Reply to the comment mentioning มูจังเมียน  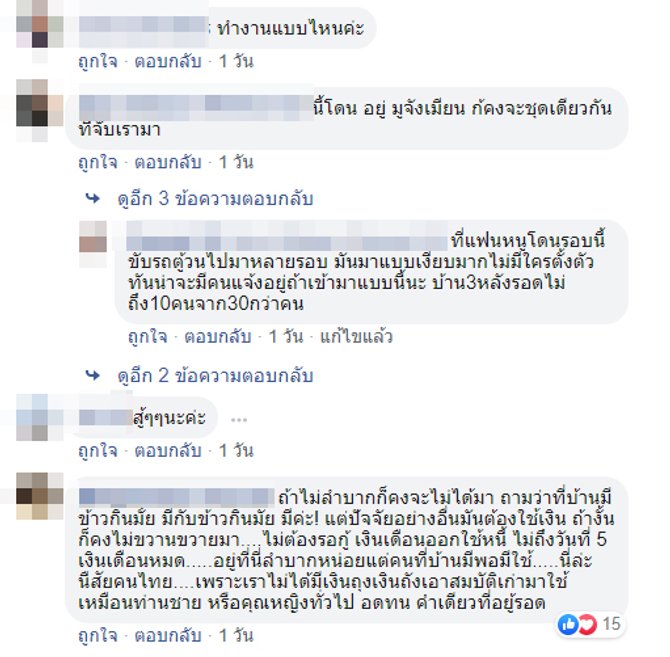click(x=168, y=162)
